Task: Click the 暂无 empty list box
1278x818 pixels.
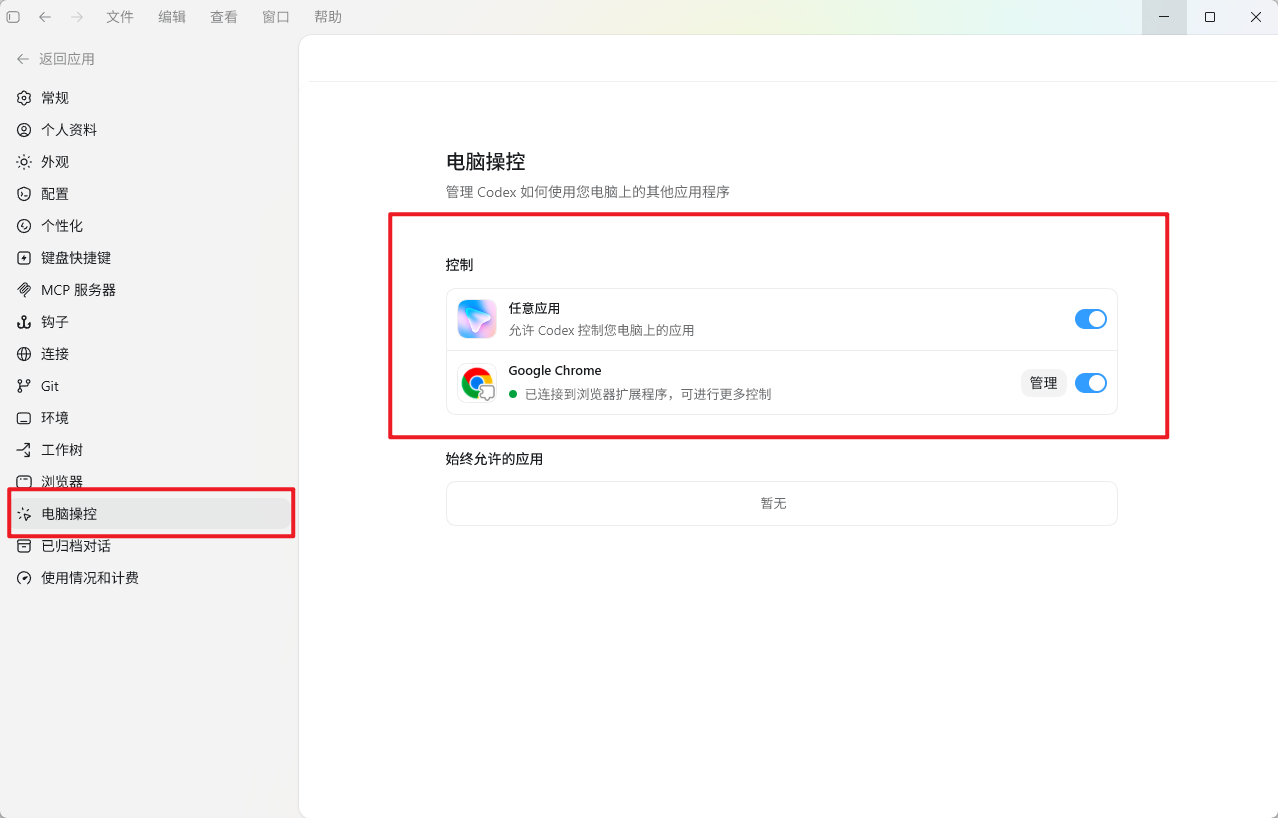Action: click(x=781, y=503)
